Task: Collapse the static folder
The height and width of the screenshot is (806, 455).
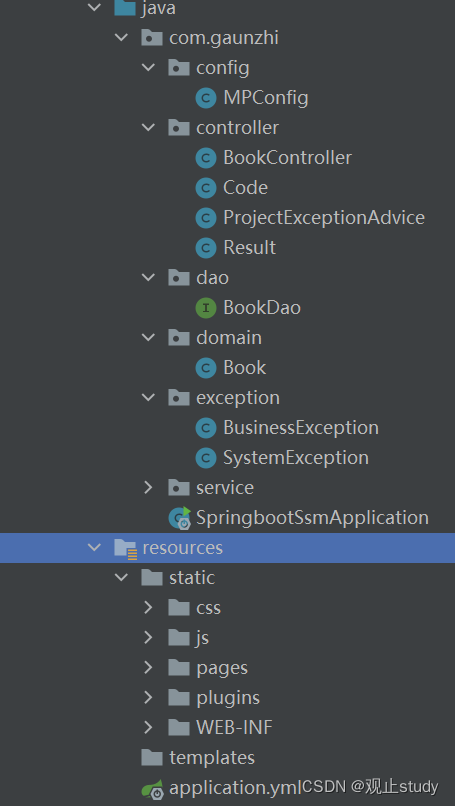Action: click(x=121, y=578)
